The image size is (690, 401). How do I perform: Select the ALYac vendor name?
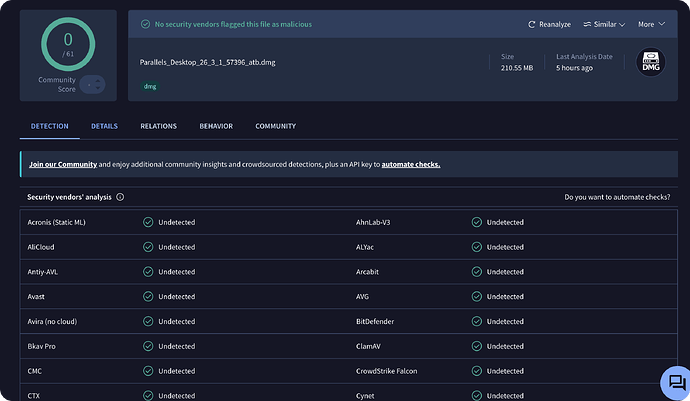tap(365, 247)
